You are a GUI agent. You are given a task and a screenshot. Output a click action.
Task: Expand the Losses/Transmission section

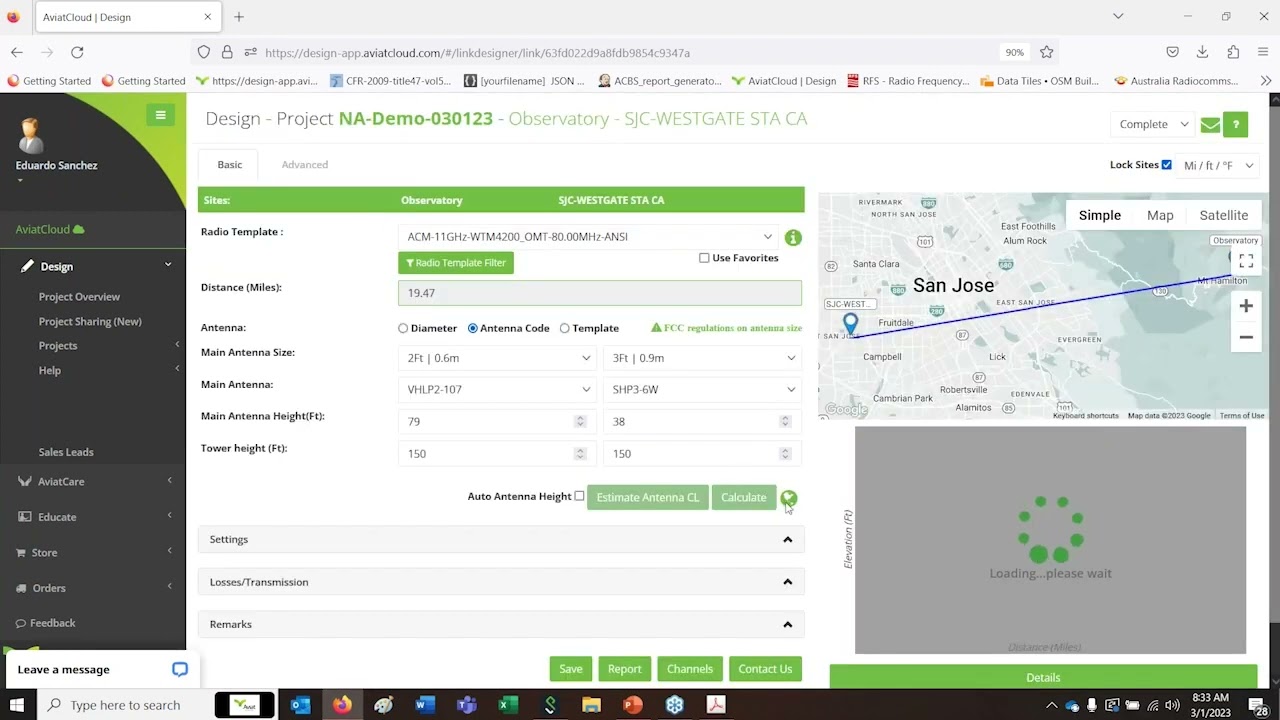click(501, 582)
